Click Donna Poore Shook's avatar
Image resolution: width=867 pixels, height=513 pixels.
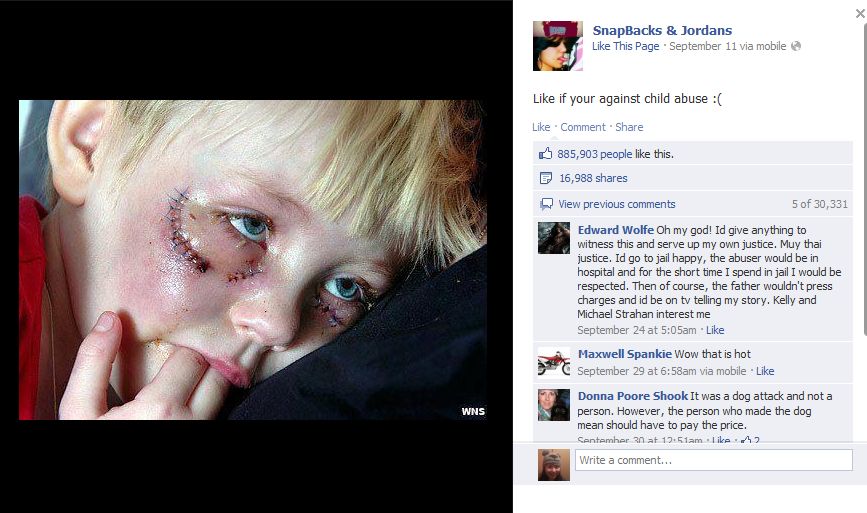point(553,405)
